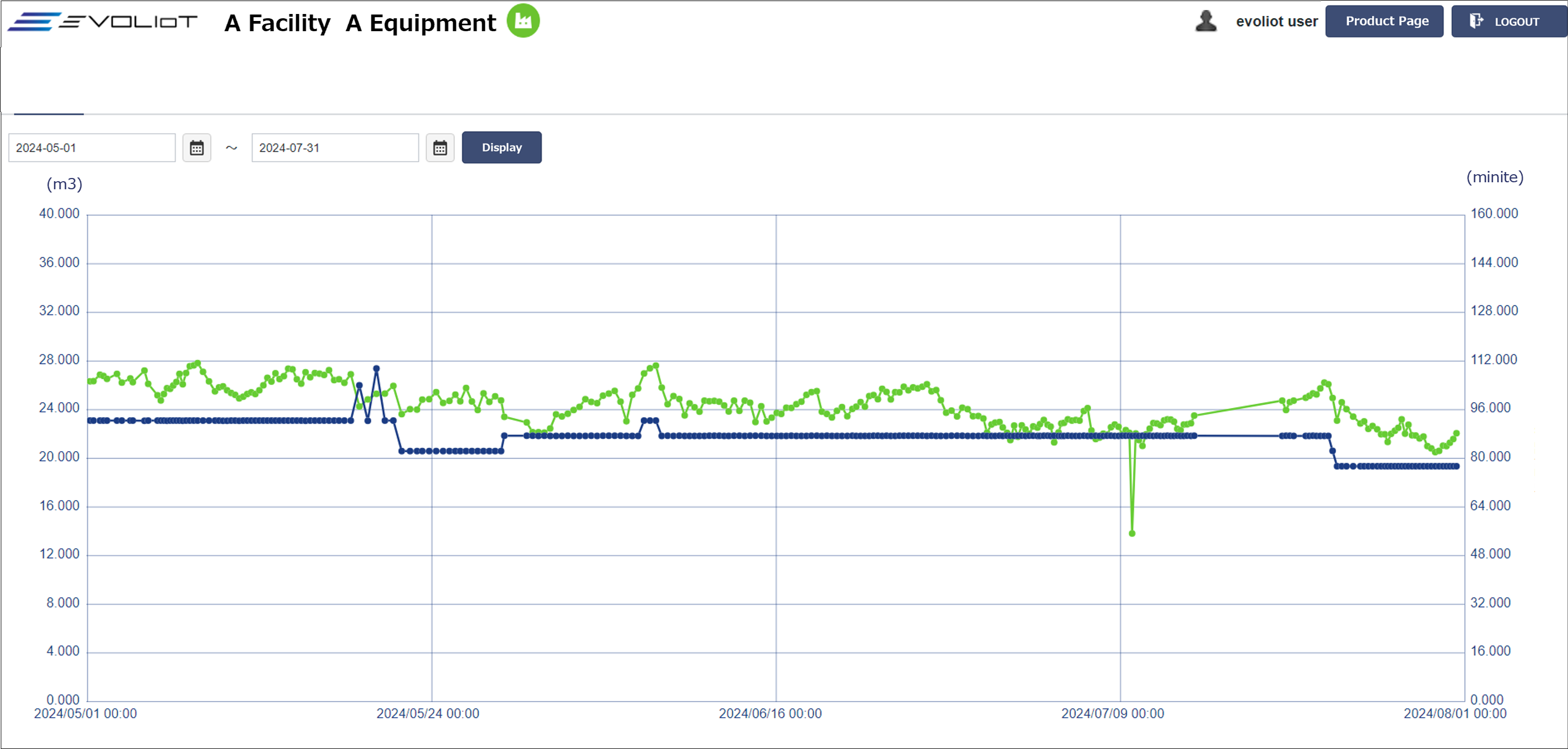Select the underlined tab below the header

pos(49,107)
